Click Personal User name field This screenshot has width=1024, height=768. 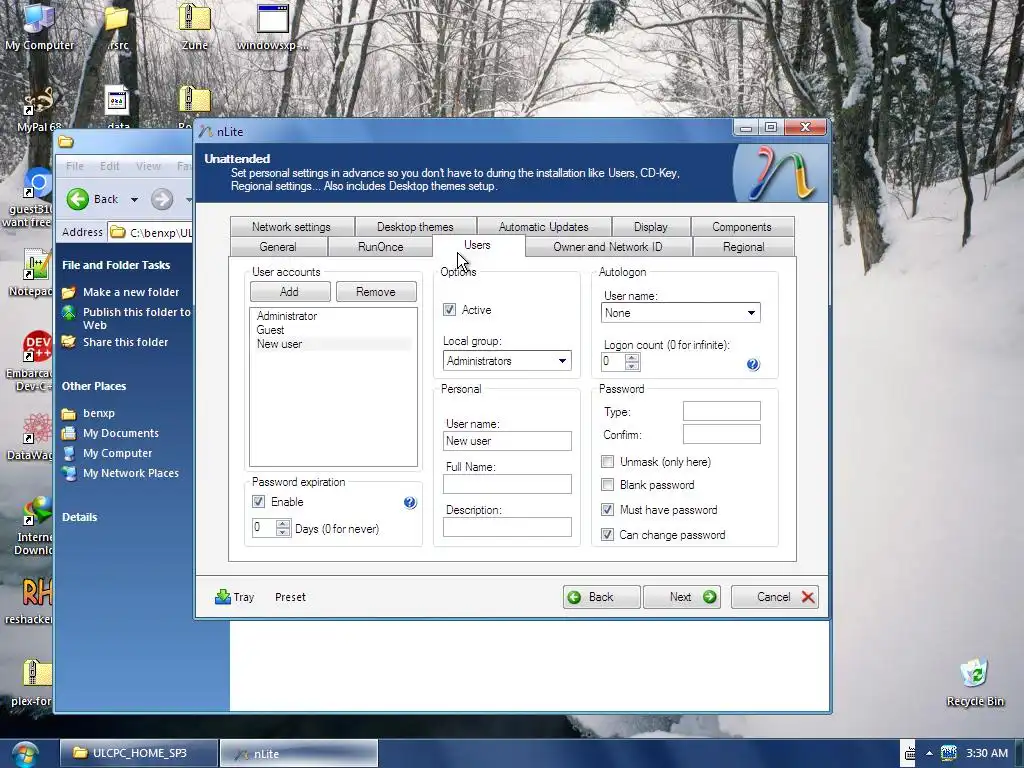click(x=507, y=441)
